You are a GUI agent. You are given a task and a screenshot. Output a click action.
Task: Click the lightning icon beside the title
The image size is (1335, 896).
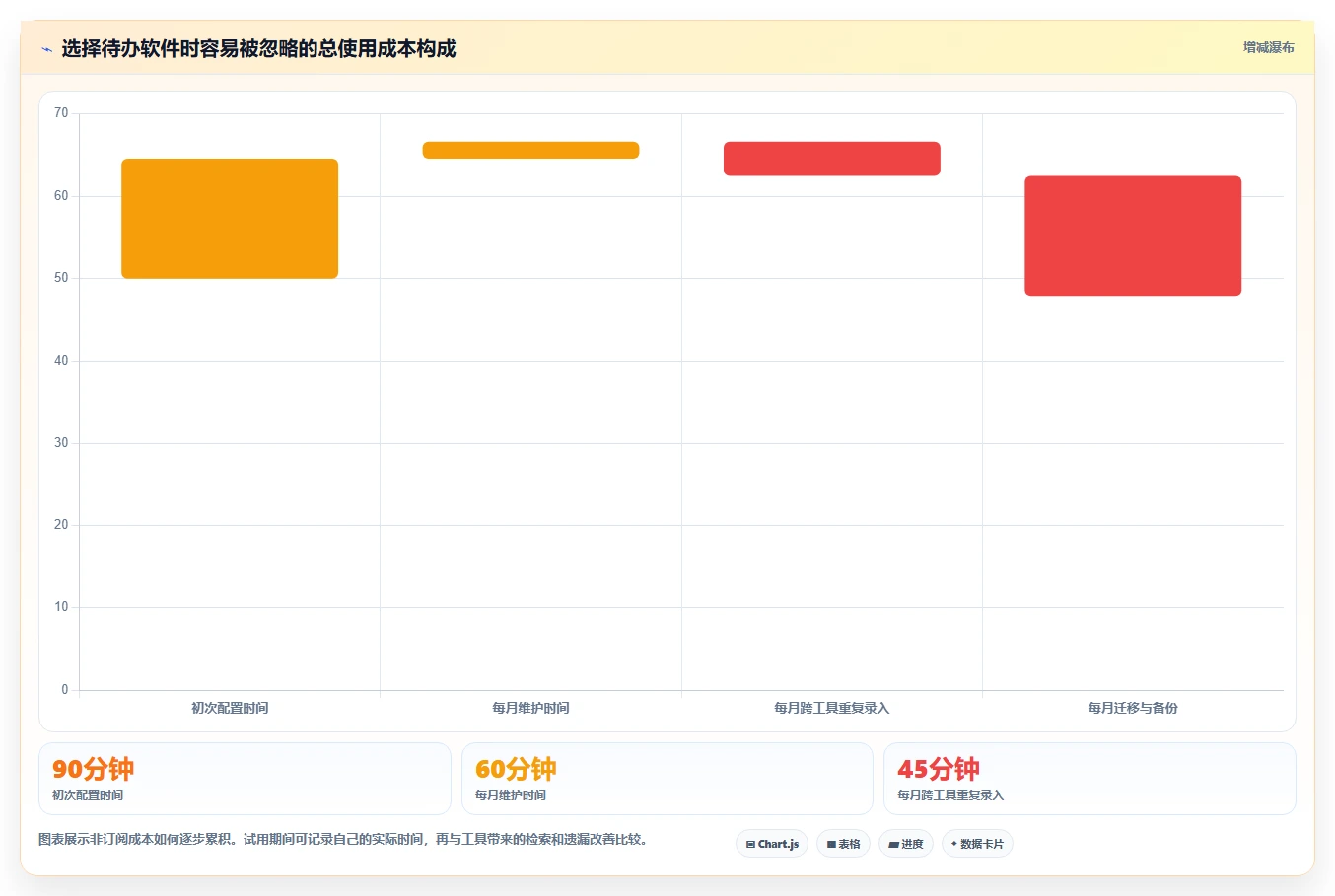46,49
